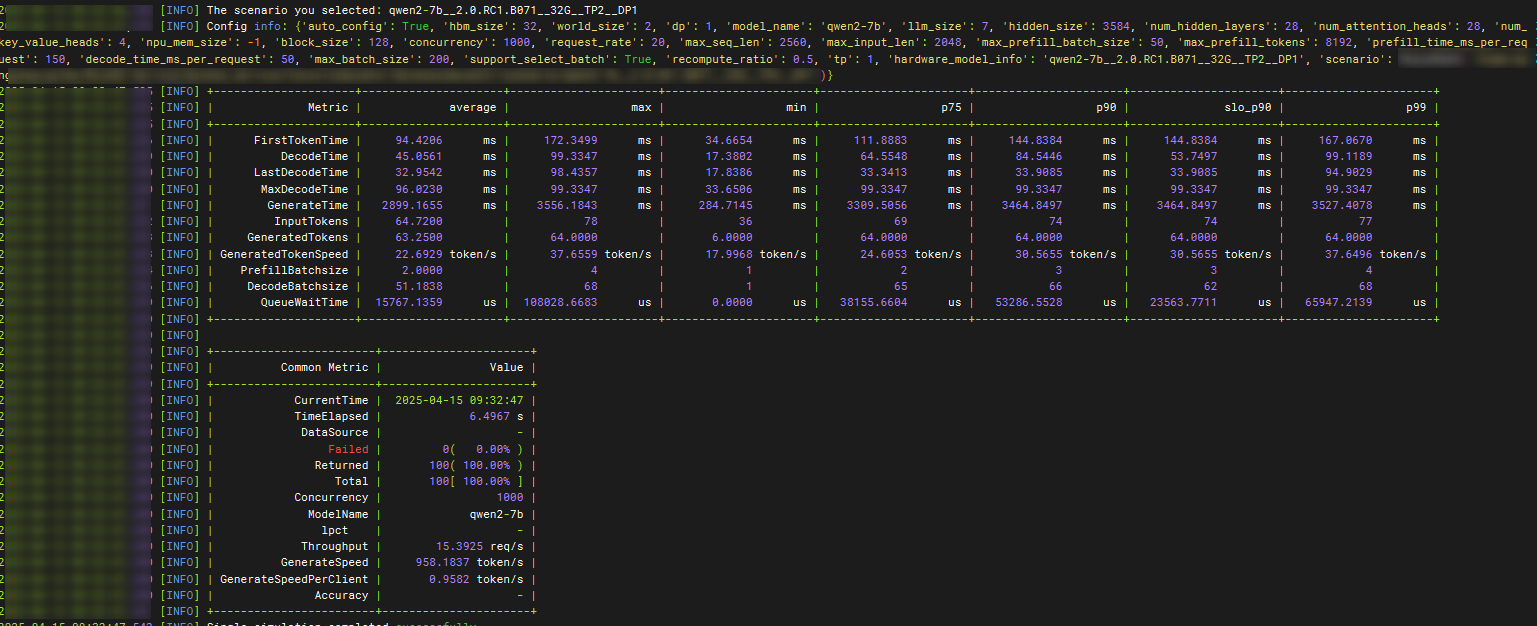Click GeneratedTokenSpeed average value 22.6929
1537x626 pixels.
coord(419,254)
